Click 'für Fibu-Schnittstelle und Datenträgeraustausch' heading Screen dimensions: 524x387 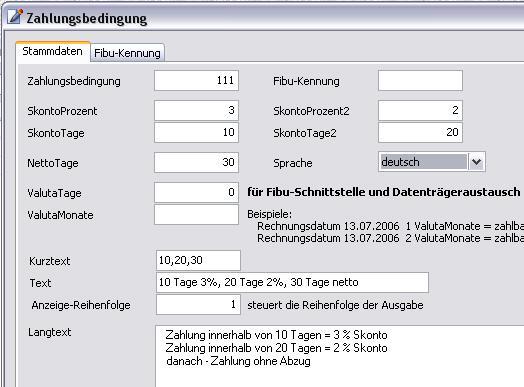[384, 192]
